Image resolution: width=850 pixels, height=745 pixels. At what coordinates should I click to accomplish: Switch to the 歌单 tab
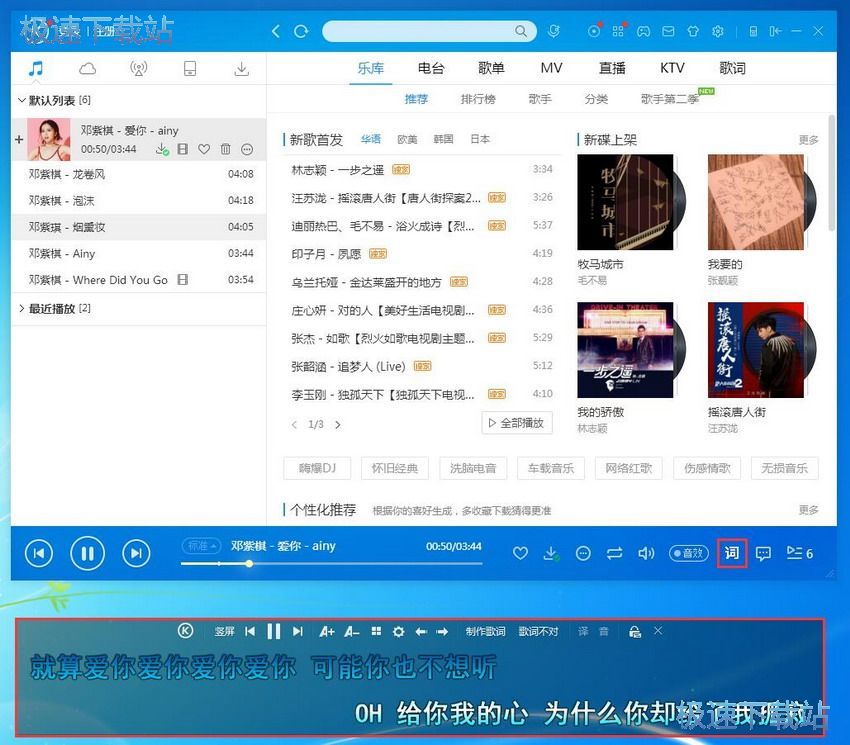click(x=491, y=68)
